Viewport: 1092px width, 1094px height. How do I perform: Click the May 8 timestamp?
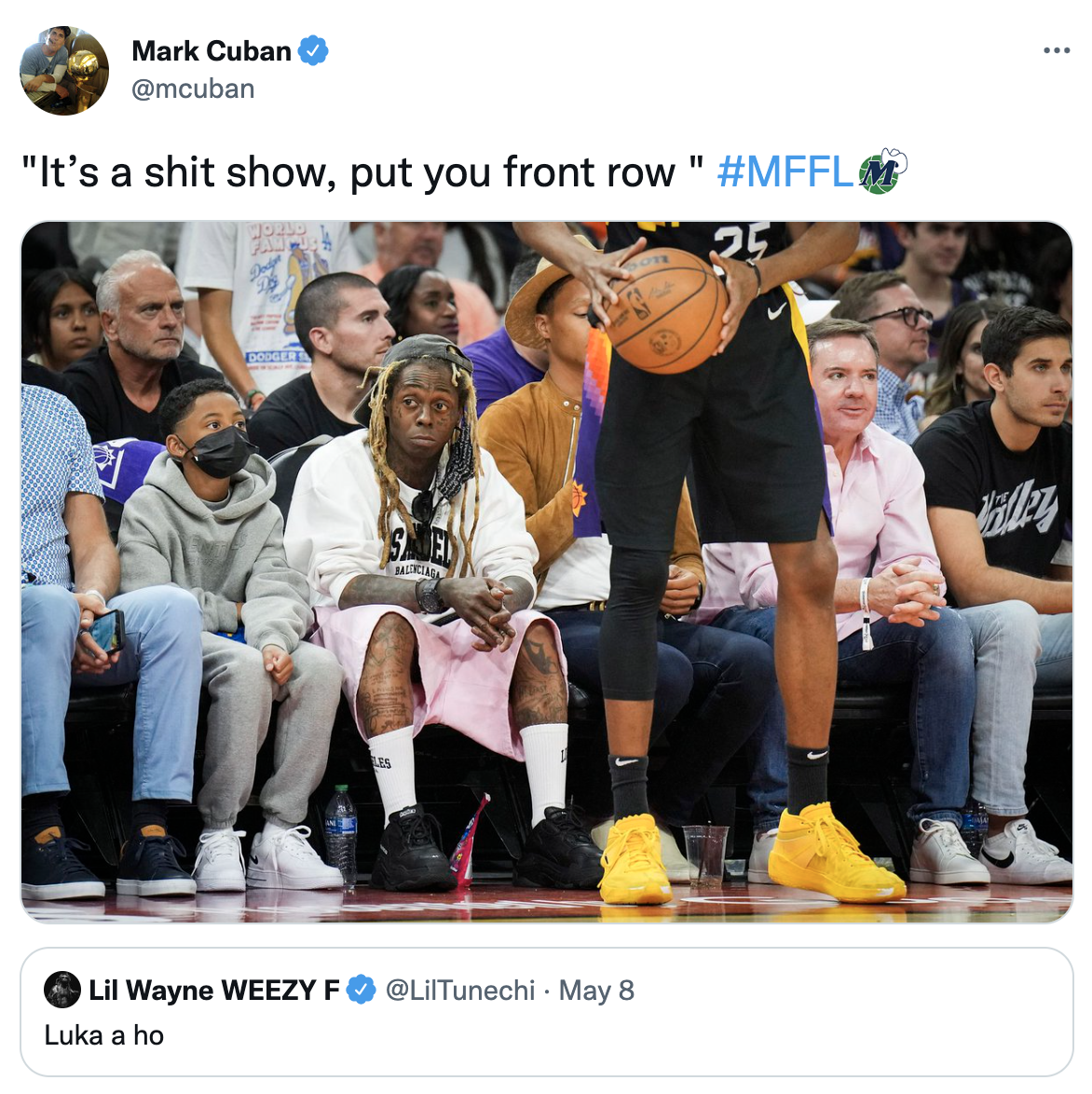pyautogui.click(x=596, y=990)
